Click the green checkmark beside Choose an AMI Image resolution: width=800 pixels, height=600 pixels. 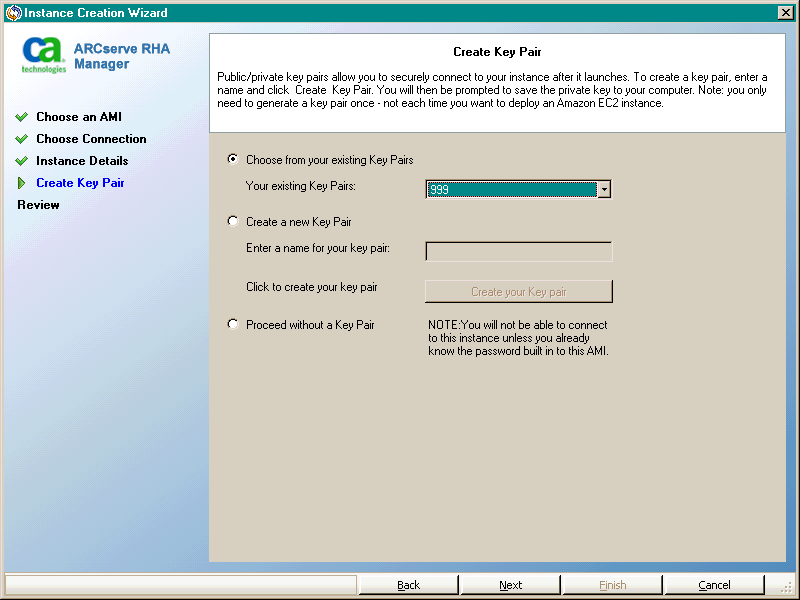(x=22, y=117)
